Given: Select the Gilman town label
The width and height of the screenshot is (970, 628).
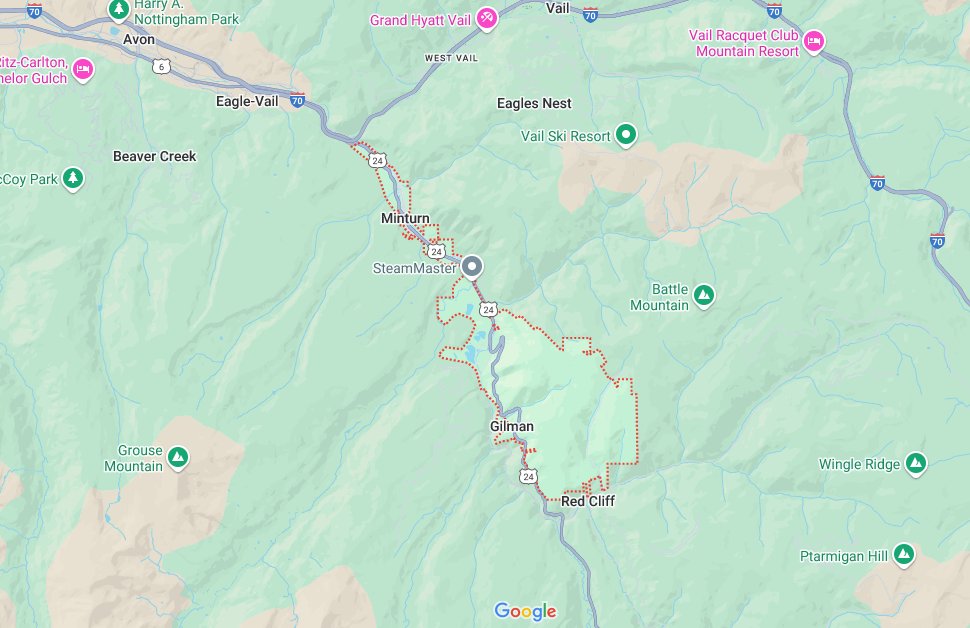Looking at the screenshot, I should 512,426.
